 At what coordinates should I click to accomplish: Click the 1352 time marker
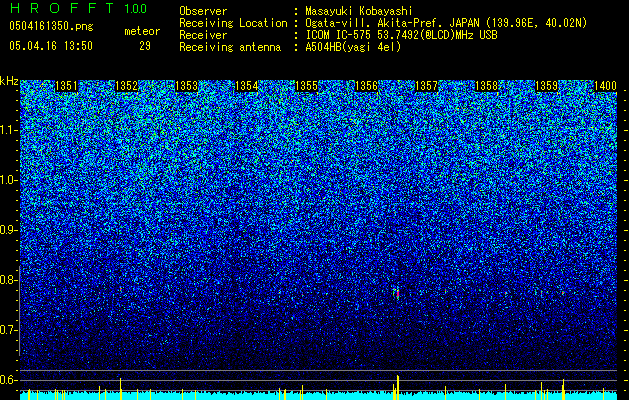point(126,86)
